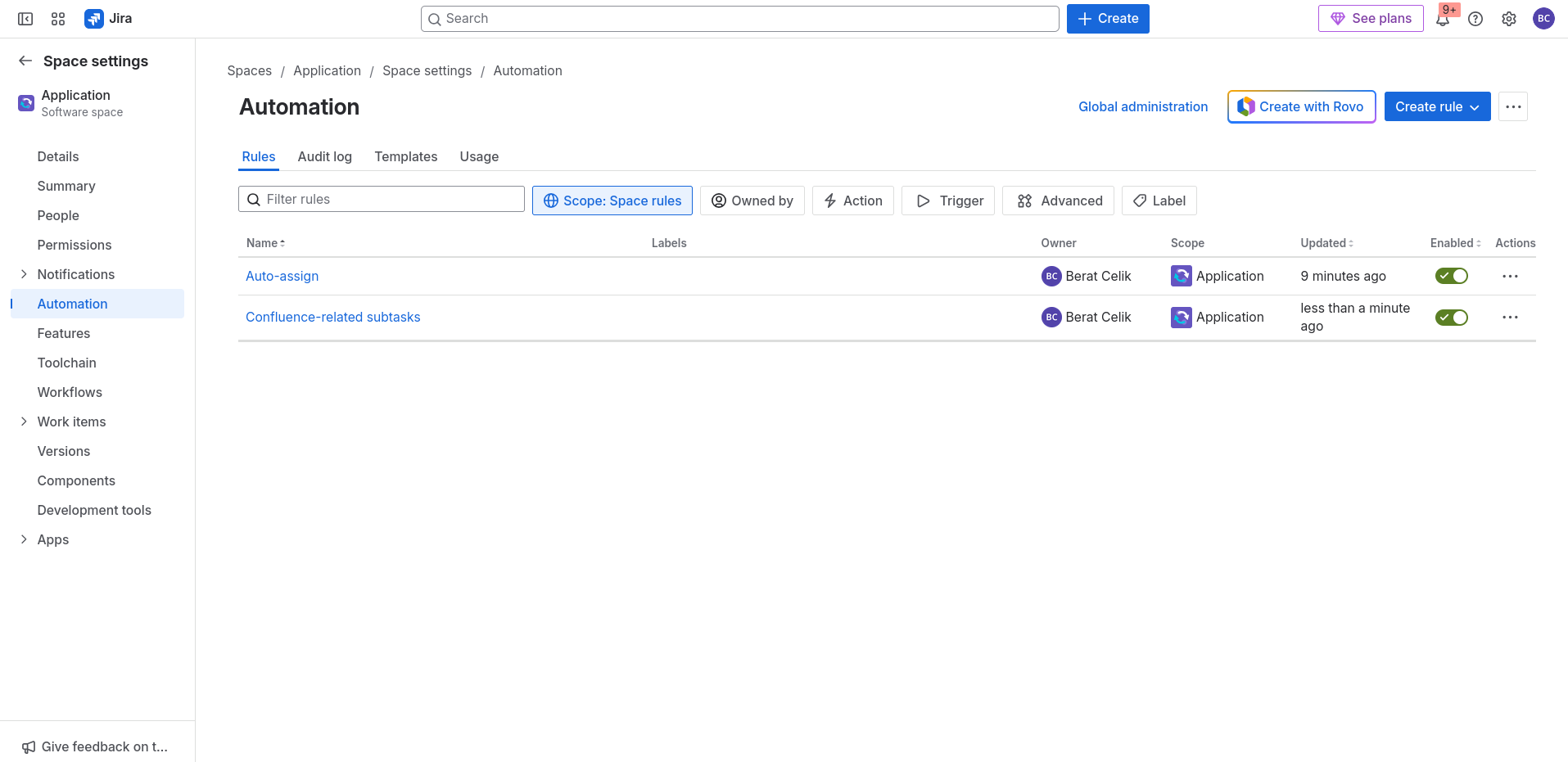The height and width of the screenshot is (762, 1568).
Task: Expand the Notifications sidebar section
Action: click(x=24, y=274)
